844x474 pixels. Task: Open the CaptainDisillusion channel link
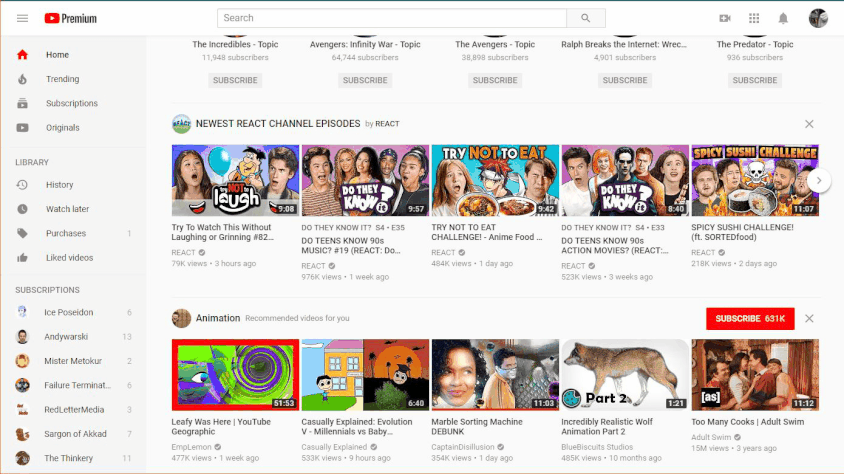click(x=462, y=447)
